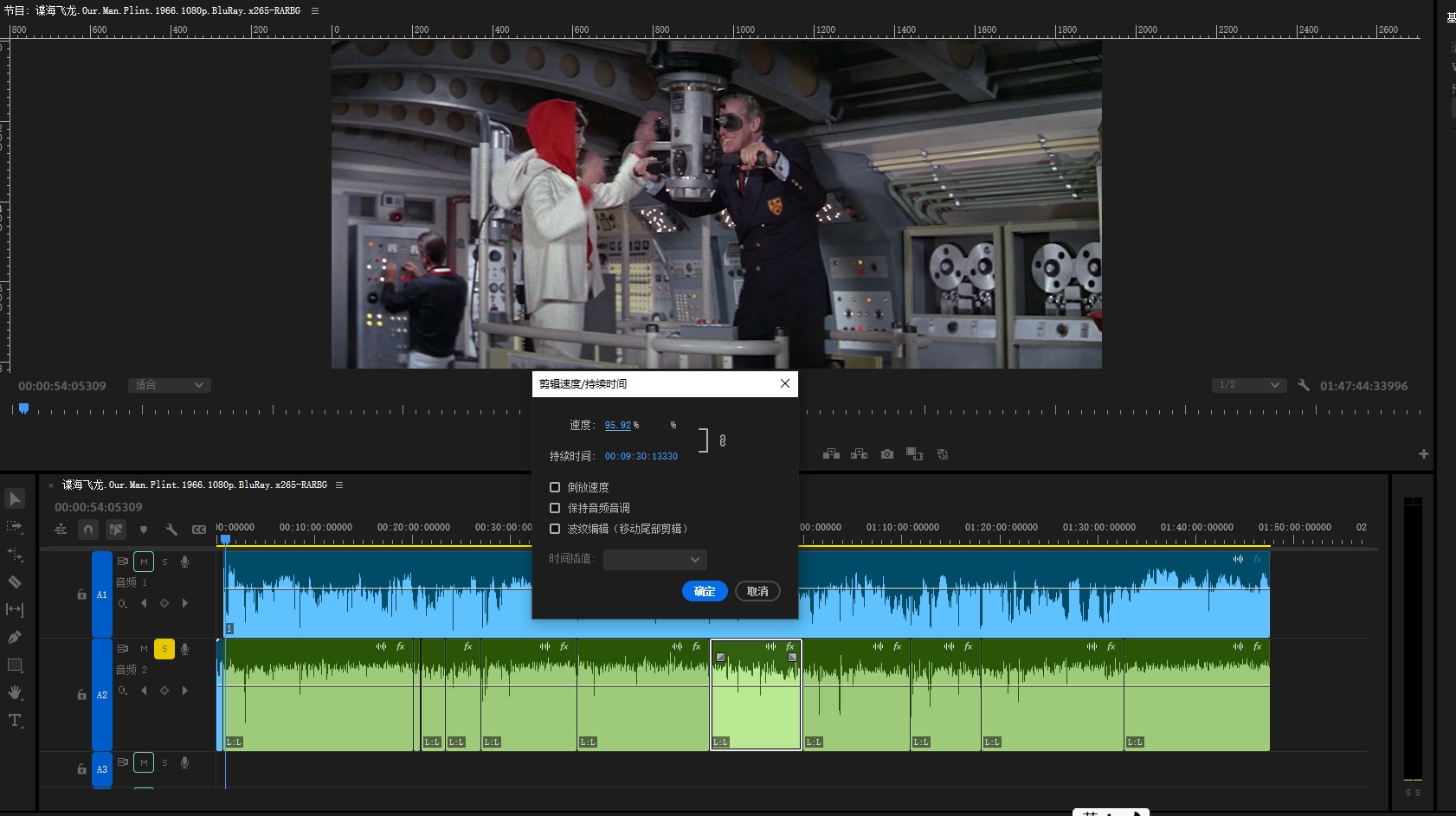
Task: Select the Hand tool
Action: coord(15,692)
